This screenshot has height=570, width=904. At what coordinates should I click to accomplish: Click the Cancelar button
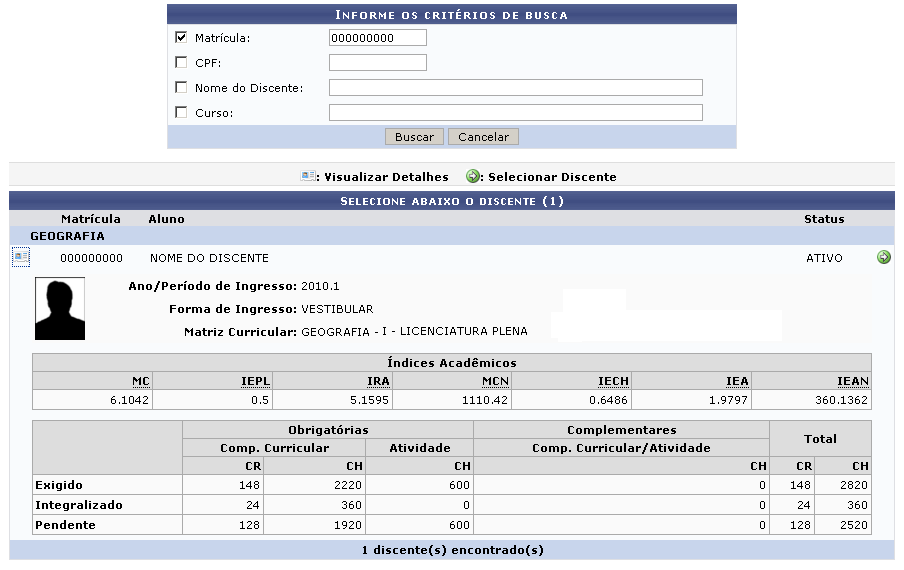[x=483, y=137]
